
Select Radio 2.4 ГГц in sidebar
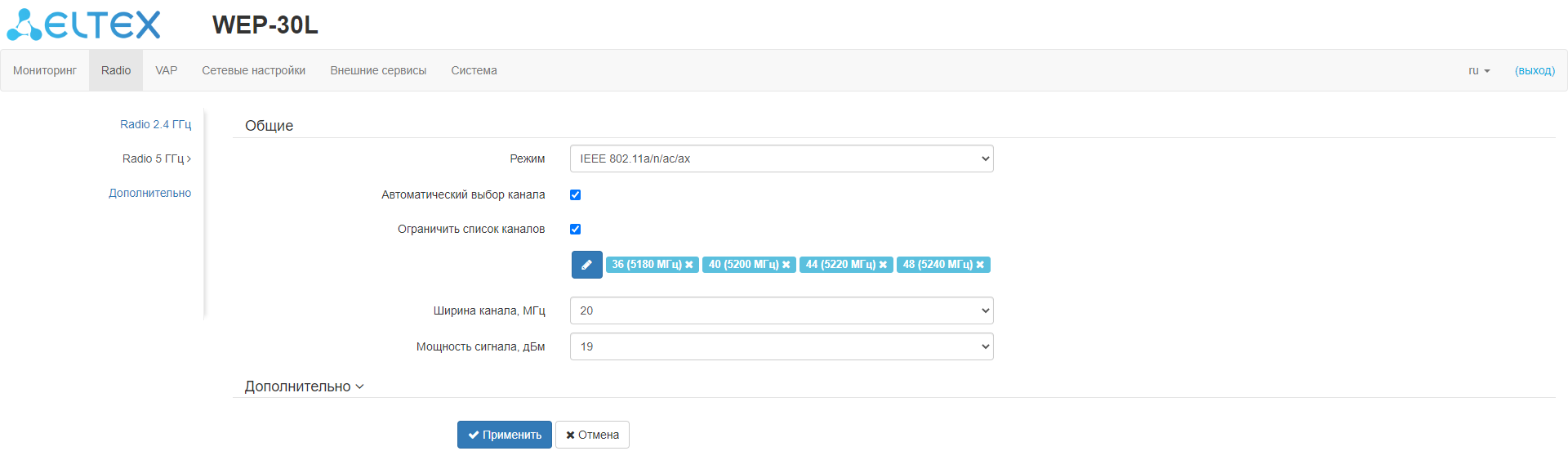[155, 124]
